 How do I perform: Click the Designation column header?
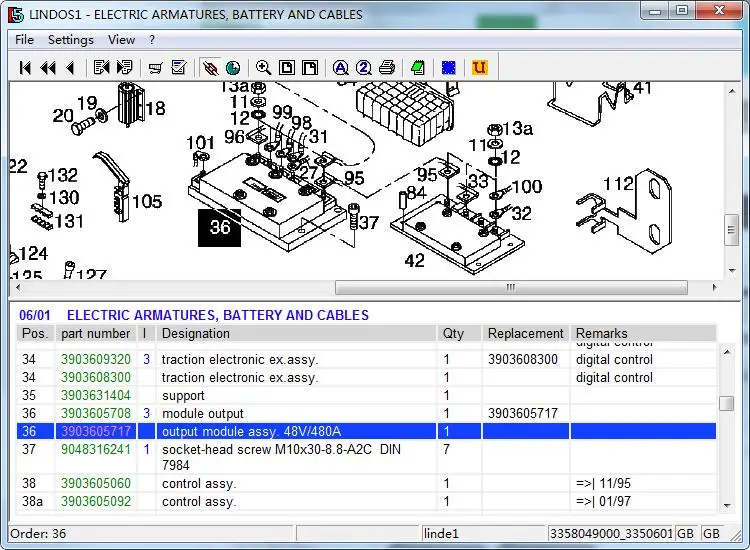coord(196,334)
